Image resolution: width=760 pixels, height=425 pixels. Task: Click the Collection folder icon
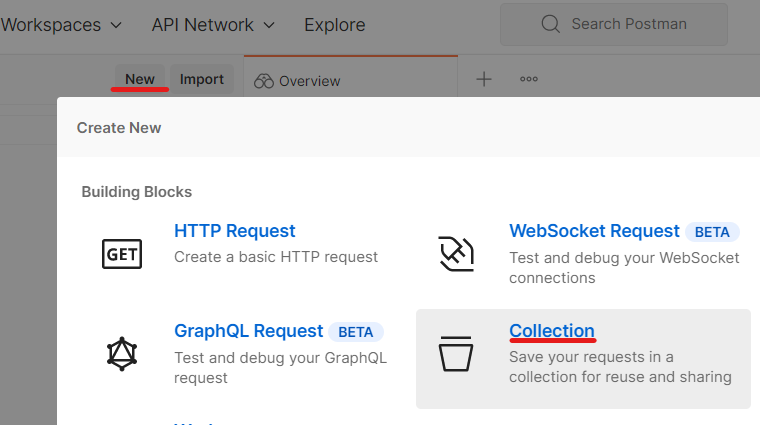(456, 354)
